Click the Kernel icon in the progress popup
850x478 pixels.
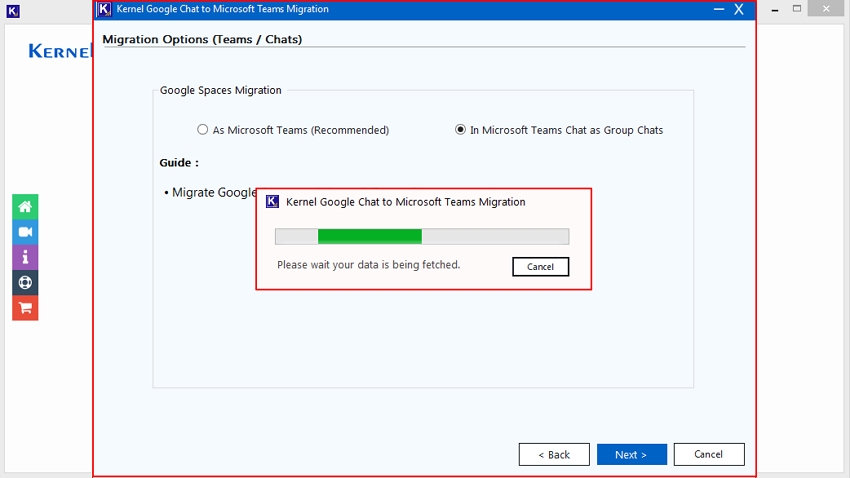coord(272,202)
